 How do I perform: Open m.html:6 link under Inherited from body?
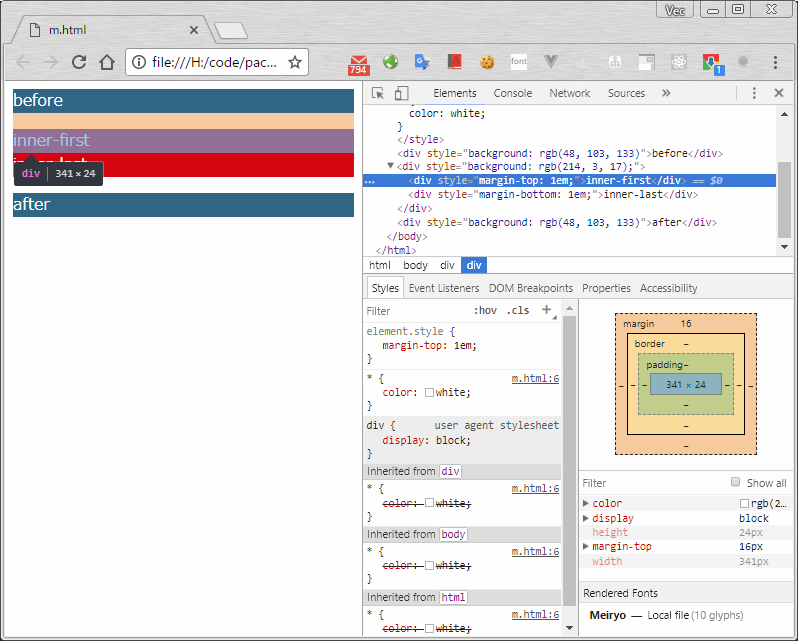coord(535,551)
